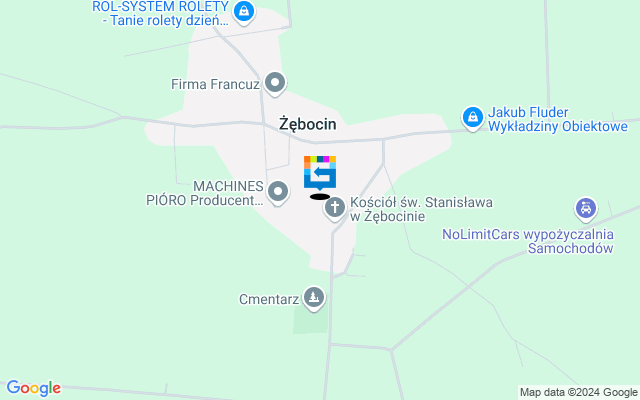This screenshot has width=640, height=400.
Task: Click the black shadow under the blue marker
Action: [x=320, y=197]
